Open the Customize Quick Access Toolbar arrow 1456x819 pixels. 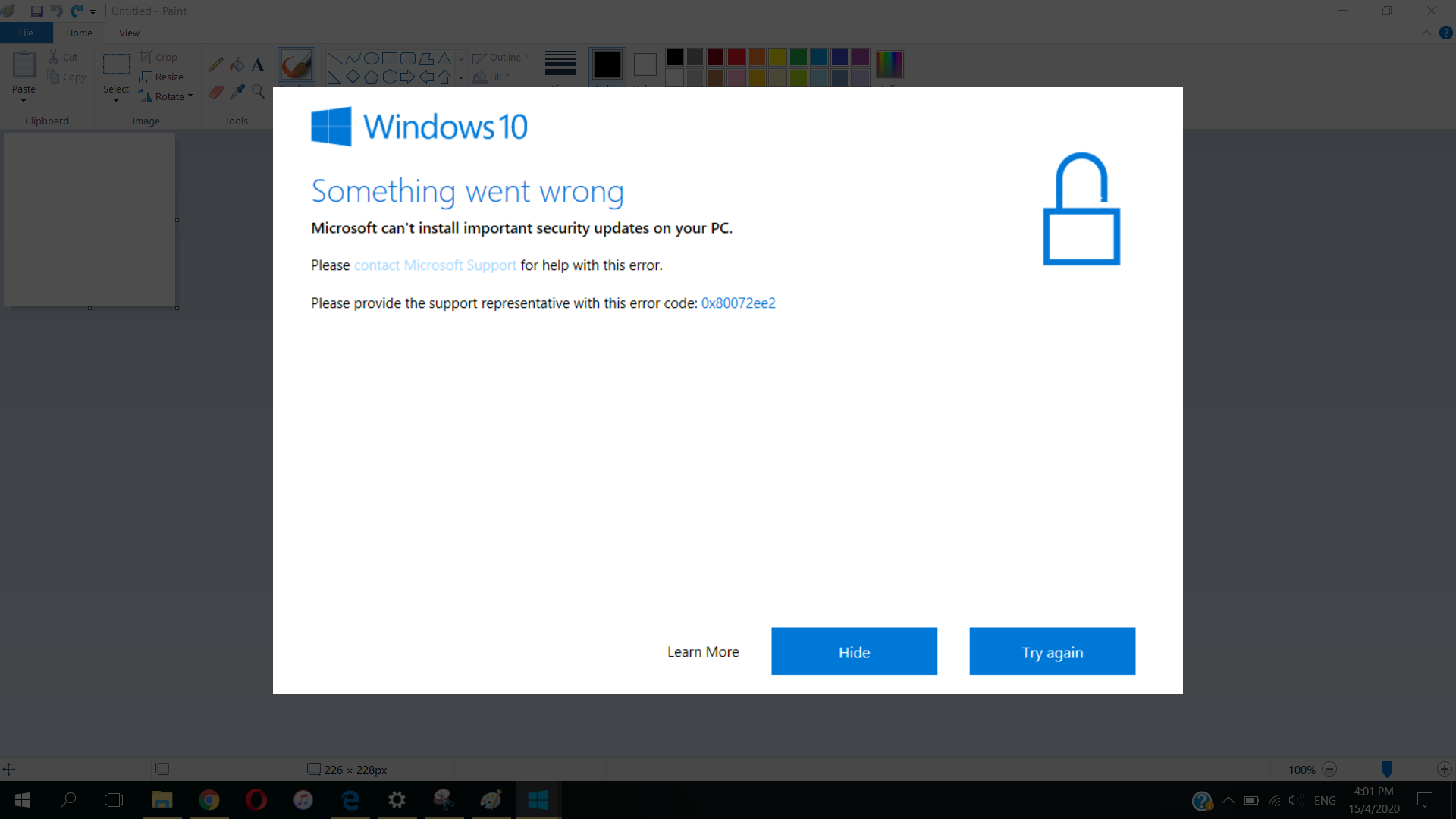[93, 11]
